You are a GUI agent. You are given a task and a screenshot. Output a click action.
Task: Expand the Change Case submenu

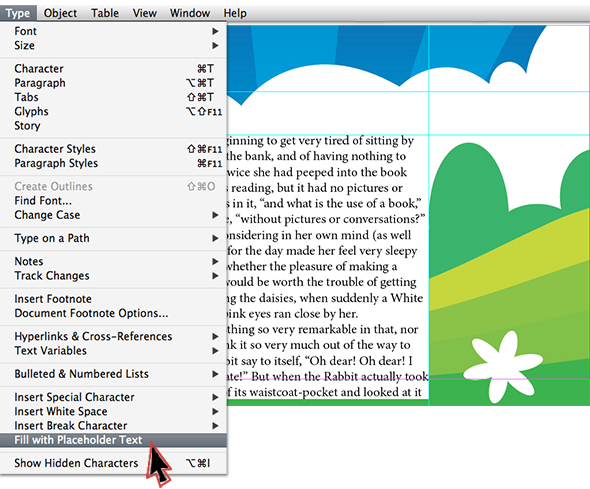point(113,215)
